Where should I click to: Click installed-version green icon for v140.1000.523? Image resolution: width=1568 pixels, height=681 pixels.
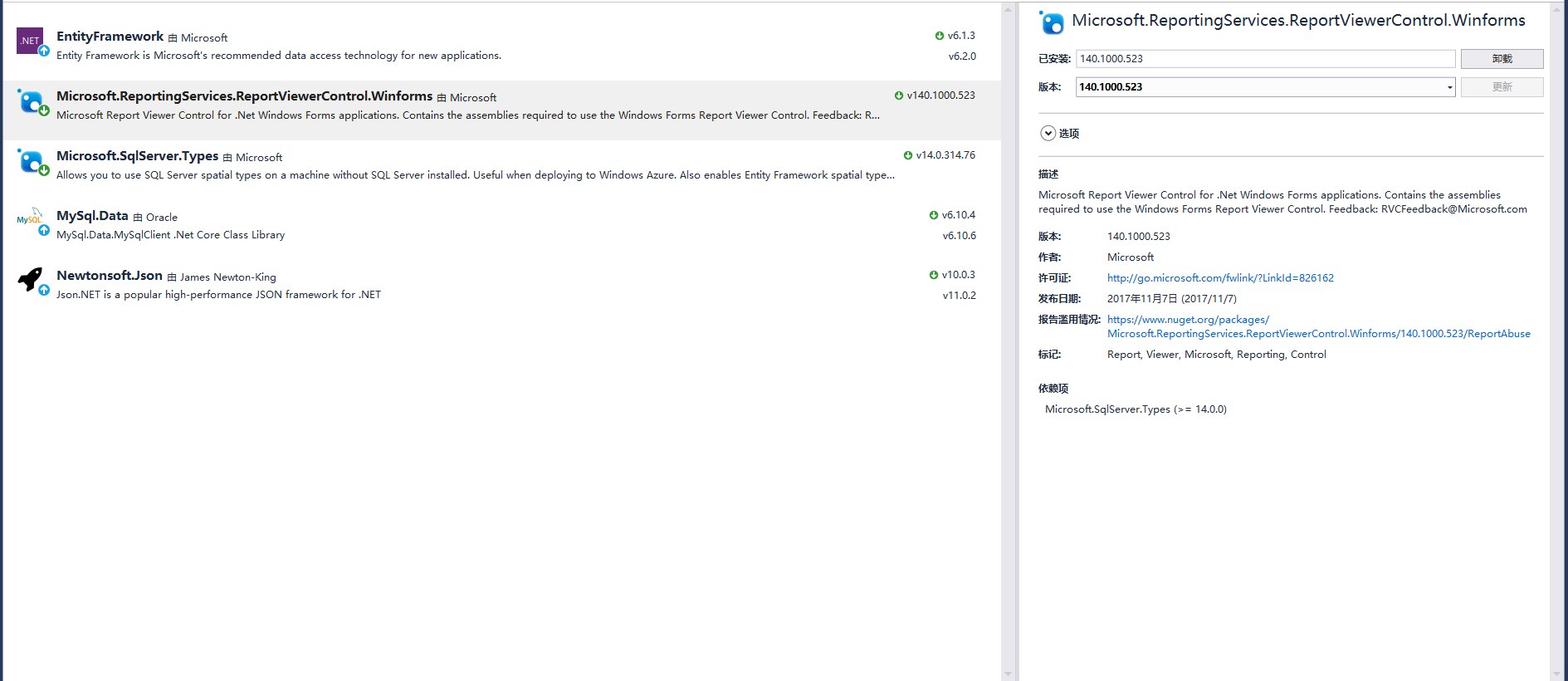899,96
